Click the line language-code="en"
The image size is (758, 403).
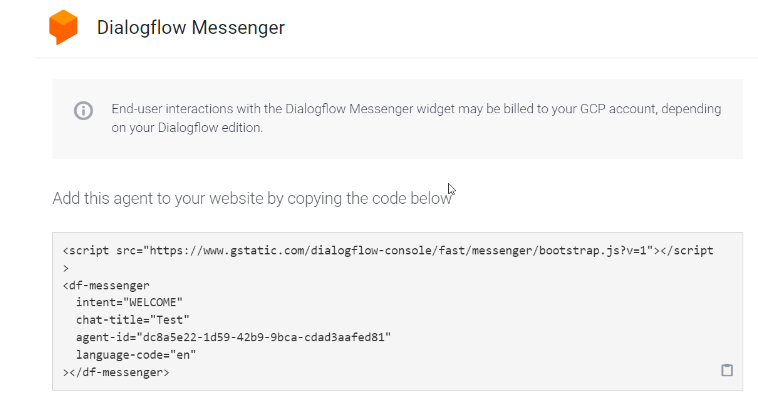coord(136,355)
